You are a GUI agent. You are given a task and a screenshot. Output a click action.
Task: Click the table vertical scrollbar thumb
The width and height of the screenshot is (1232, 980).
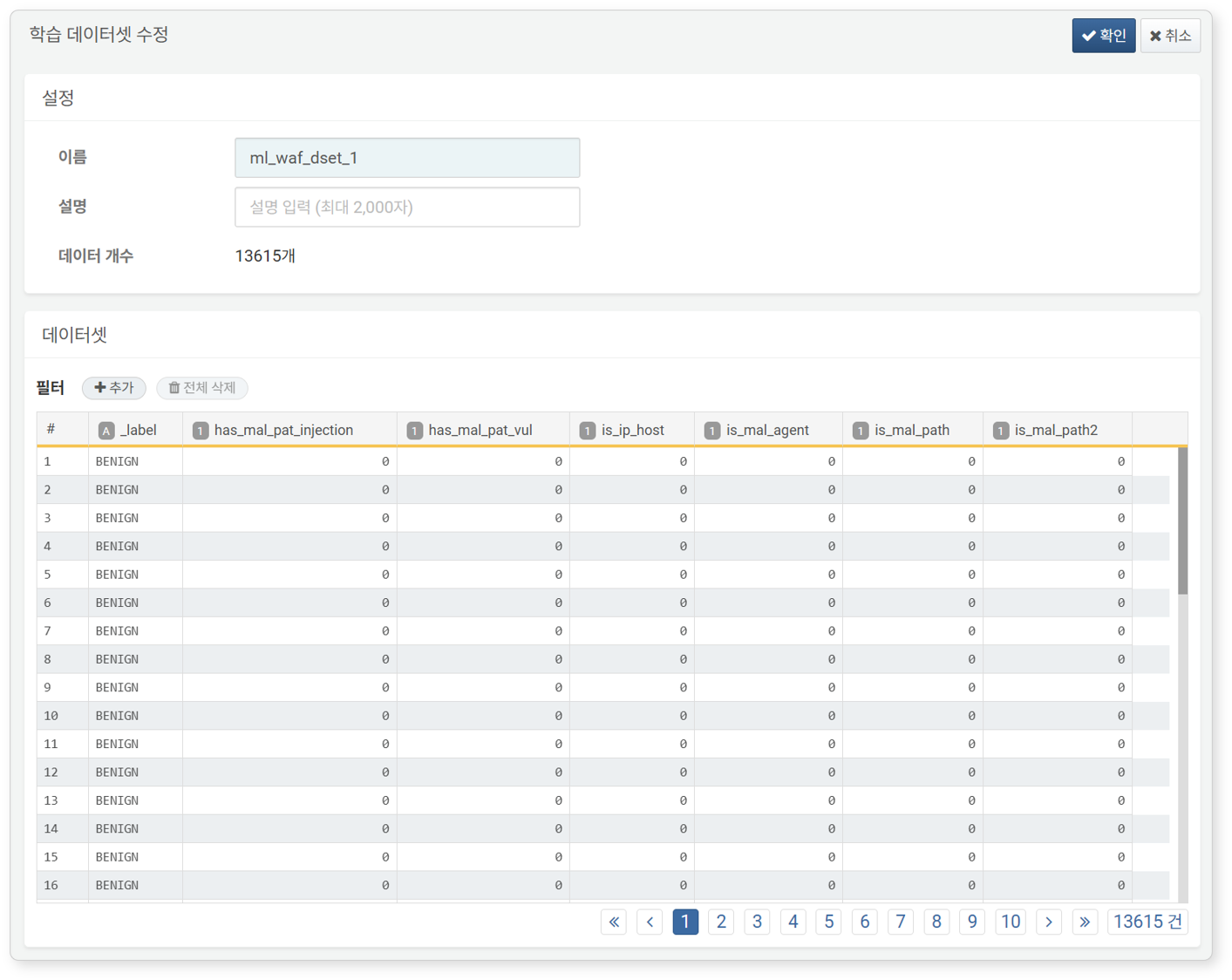tap(1182, 521)
